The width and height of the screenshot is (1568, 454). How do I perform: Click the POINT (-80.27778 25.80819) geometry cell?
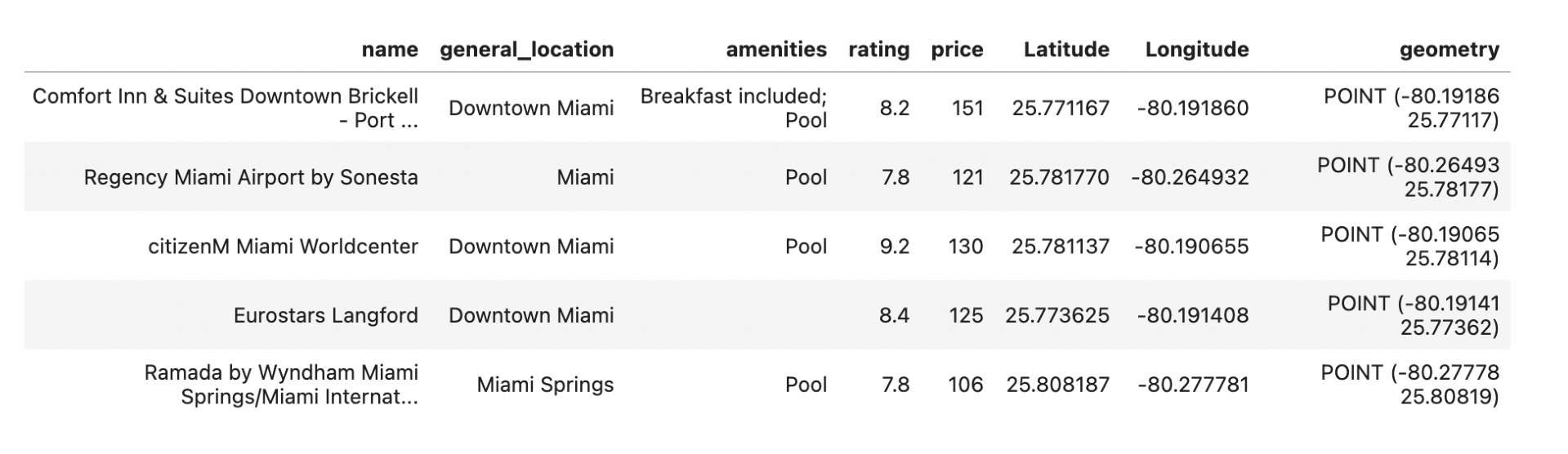tap(1409, 385)
